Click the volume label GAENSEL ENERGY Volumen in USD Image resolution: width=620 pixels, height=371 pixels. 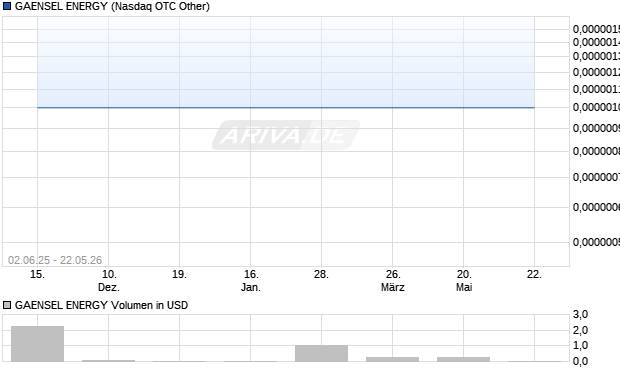point(101,305)
